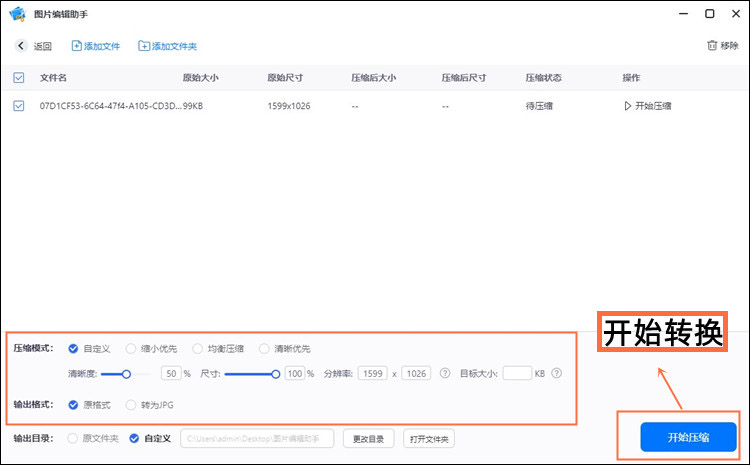
Task: Click the 清晰度 slider handle
Action: (126, 374)
